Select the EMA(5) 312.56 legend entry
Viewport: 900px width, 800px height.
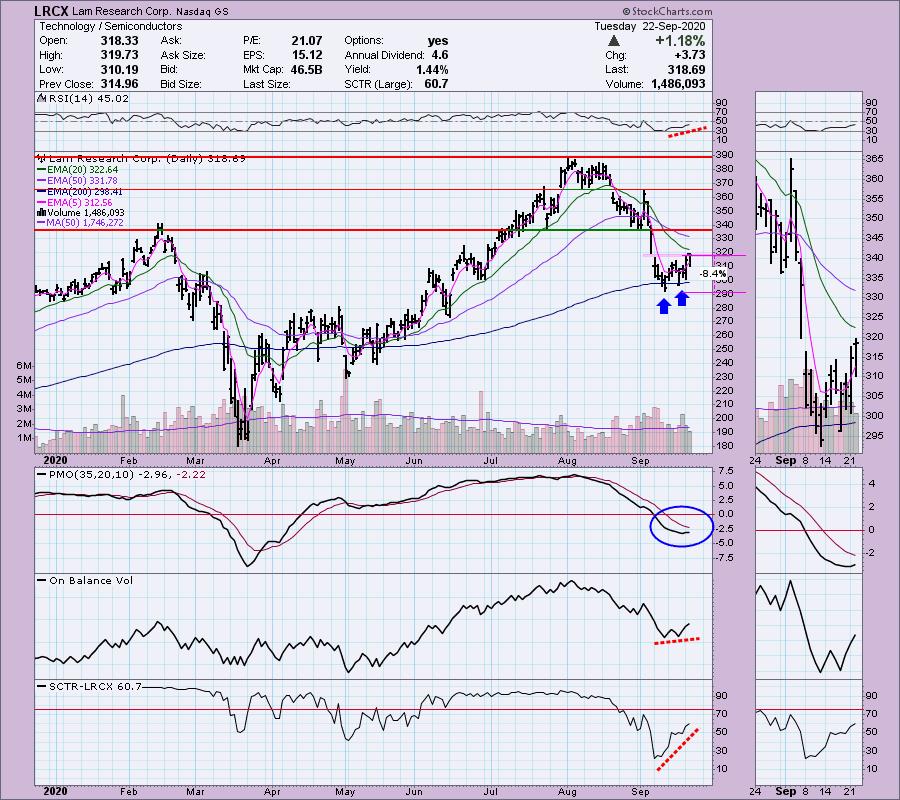coord(75,202)
